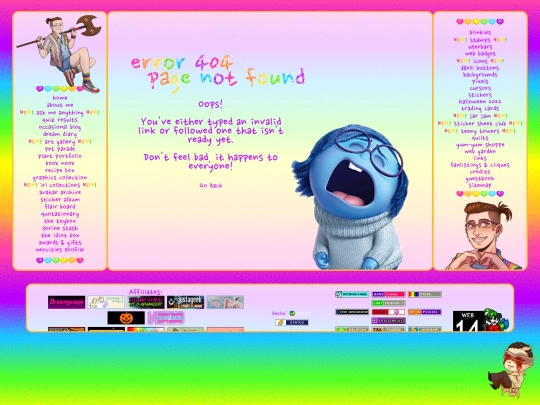Open the 88x31 buttons page

[480, 68]
